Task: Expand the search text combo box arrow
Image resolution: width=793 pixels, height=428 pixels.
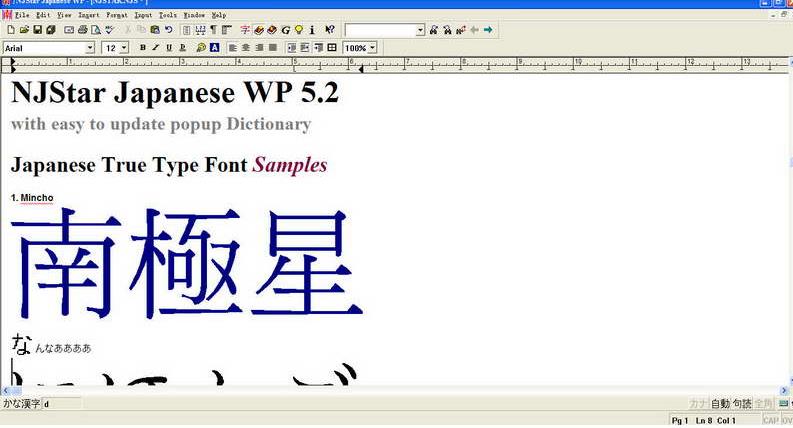Action: point(420,30)
